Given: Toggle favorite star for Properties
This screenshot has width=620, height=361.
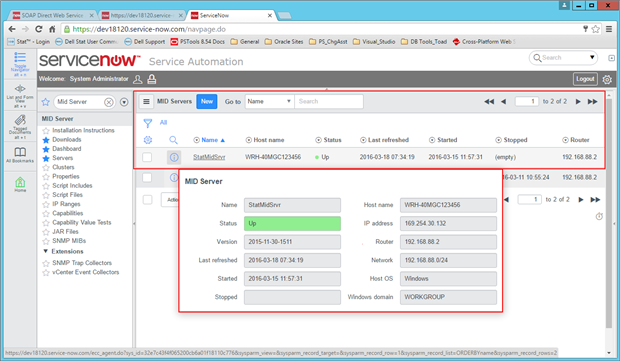Looking at the screenshot, I should click(46, 177).
